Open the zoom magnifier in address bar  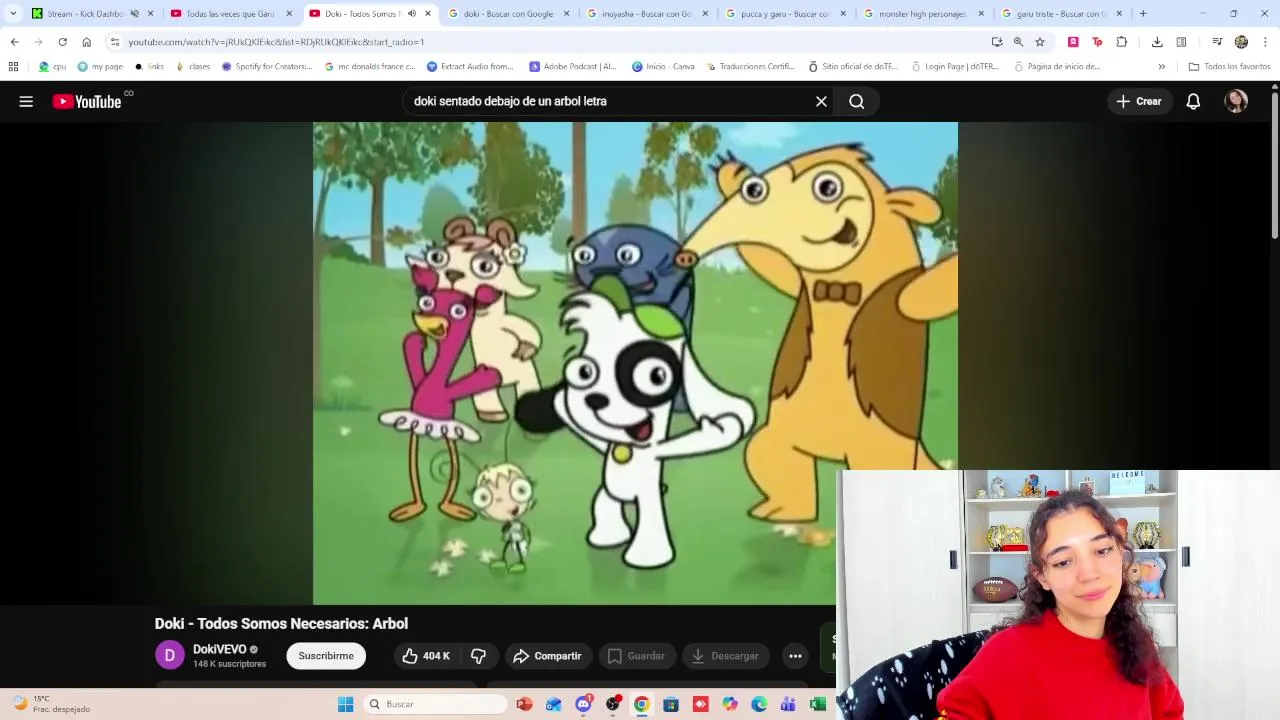click(x=1018, y=42)
